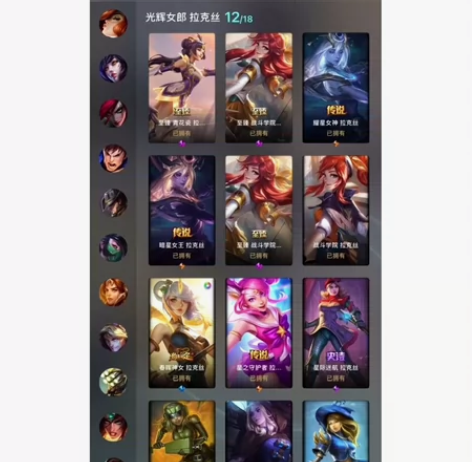Screen dimensions: 472x462
Task: Click the purple gem under the porcelain Lux card
Action: point(182,144)
